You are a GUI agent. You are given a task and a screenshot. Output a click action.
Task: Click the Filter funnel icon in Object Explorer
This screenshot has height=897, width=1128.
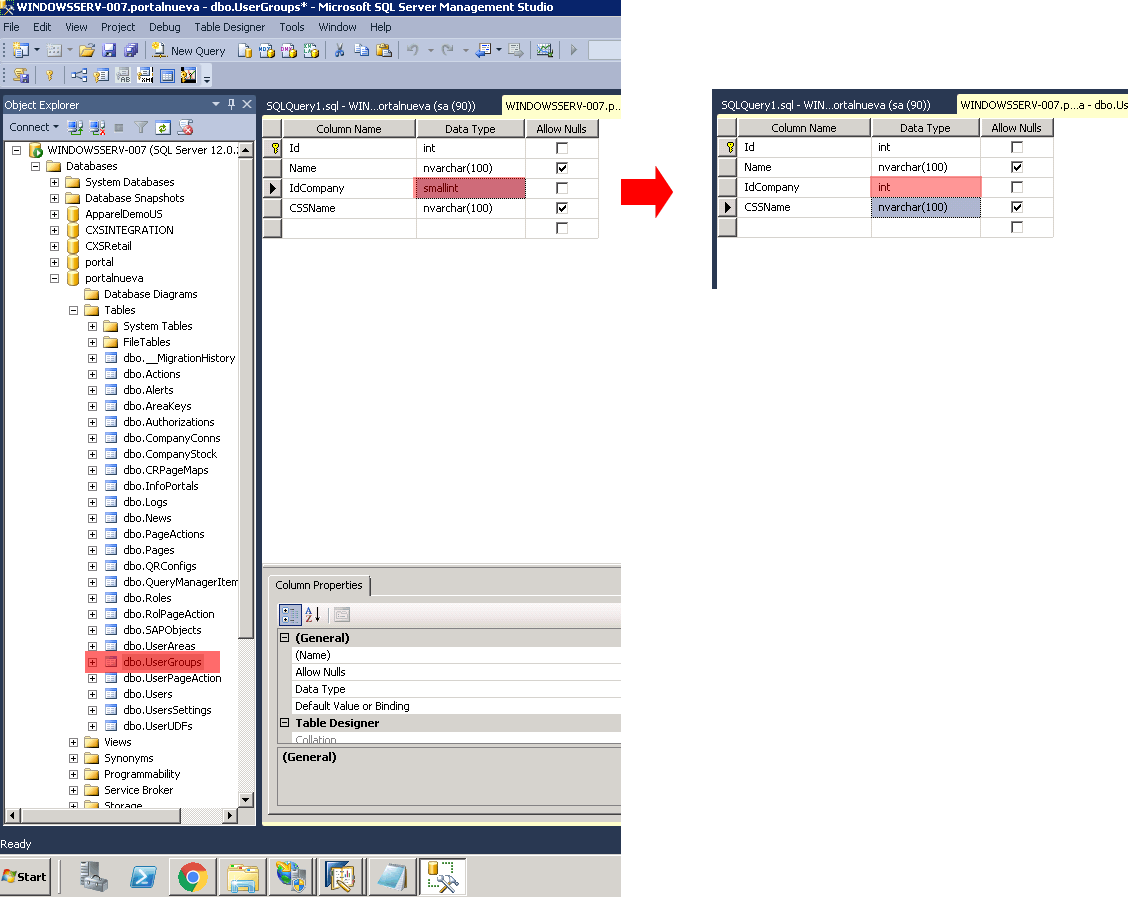click(141, 127)
